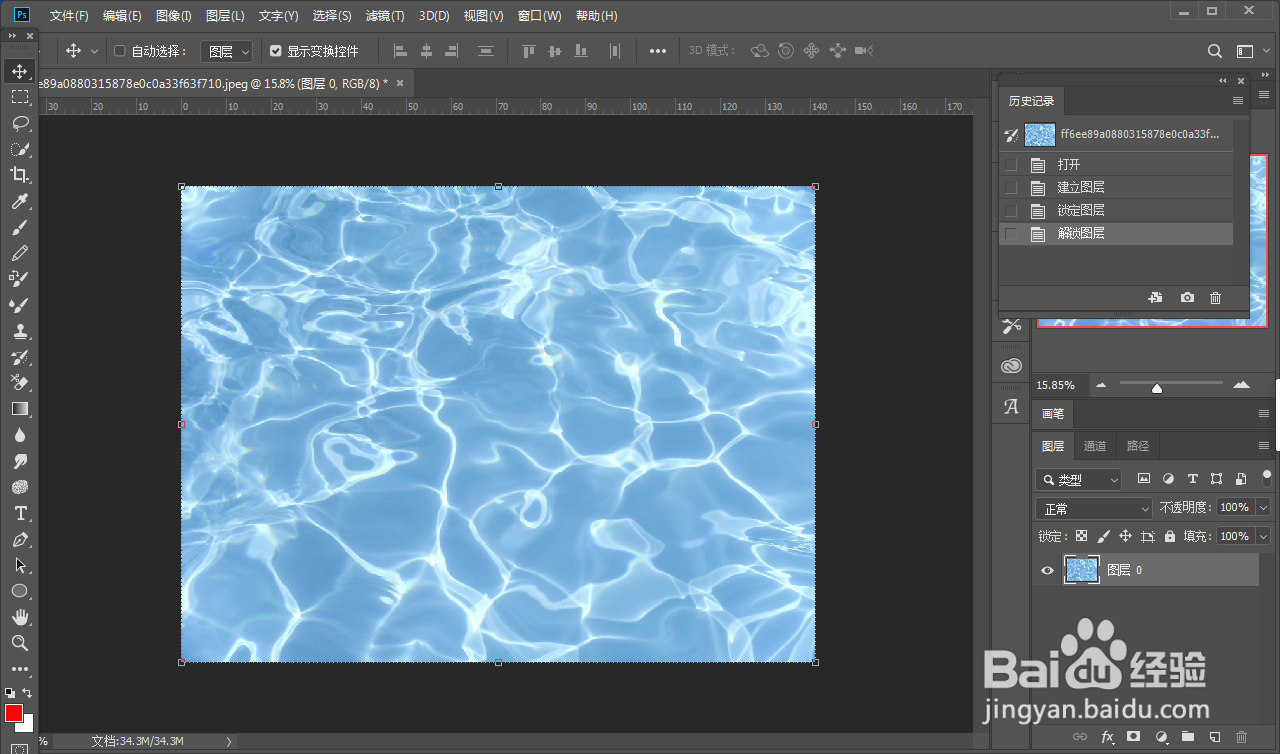Open Creative Cloud Libraries panel icon
Screen dimensions: 1280x754
click(1012, 366)
